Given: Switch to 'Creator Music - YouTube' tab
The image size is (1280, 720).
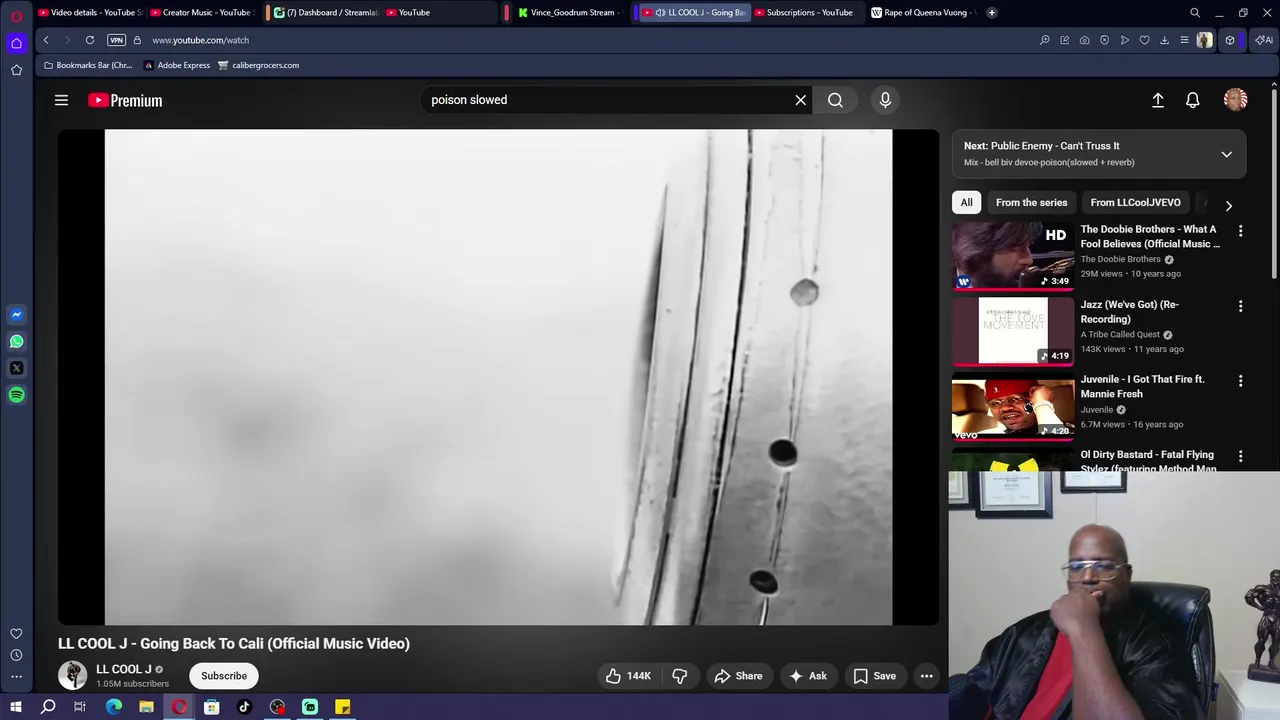Looking at the screenshot, I should tap(203, 13).
